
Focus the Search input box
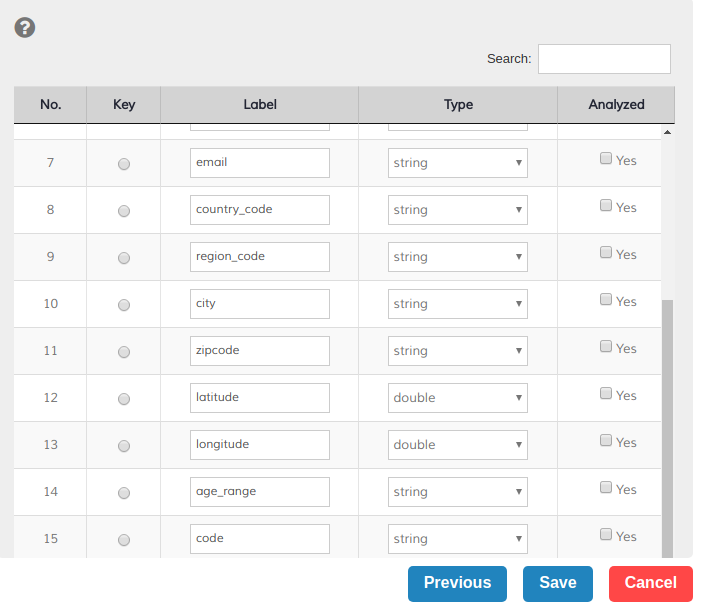[604, 59]
